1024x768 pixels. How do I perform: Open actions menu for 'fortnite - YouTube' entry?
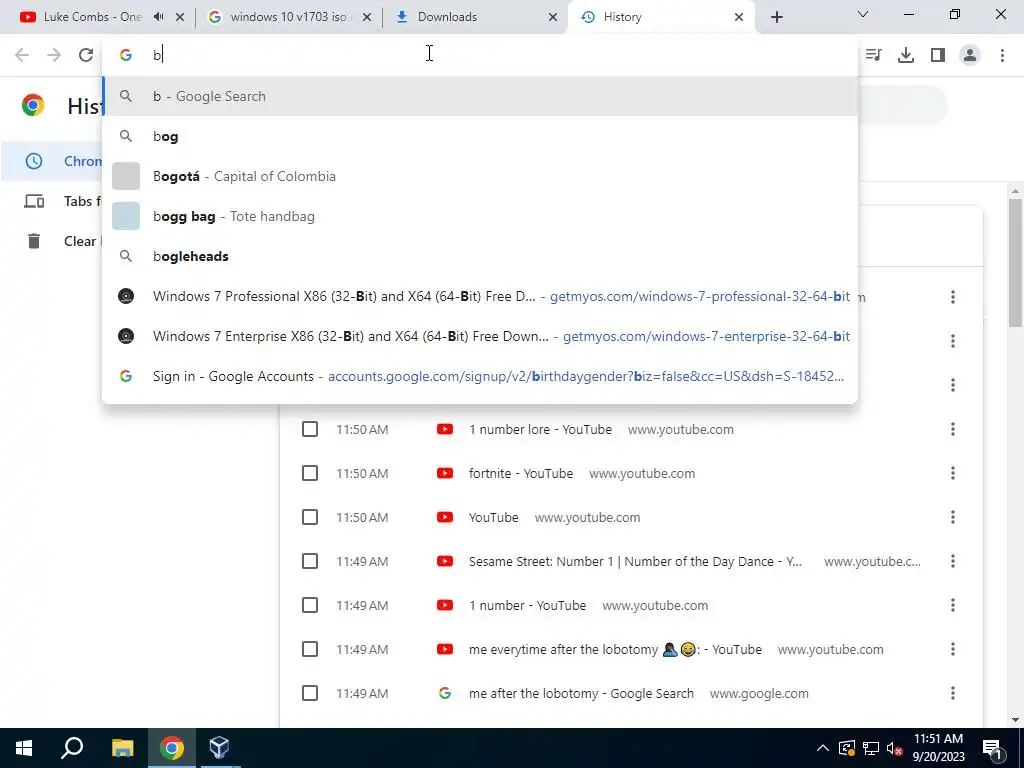pyautogui.click(x=953, y=473)
